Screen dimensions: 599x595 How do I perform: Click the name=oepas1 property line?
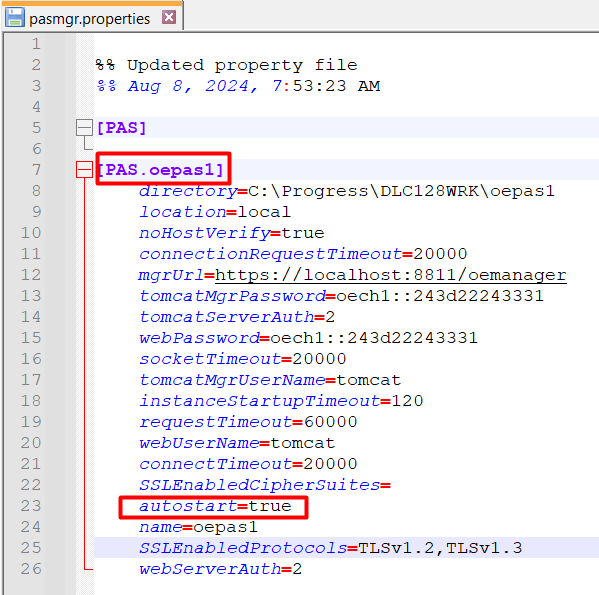click(198, 527)
